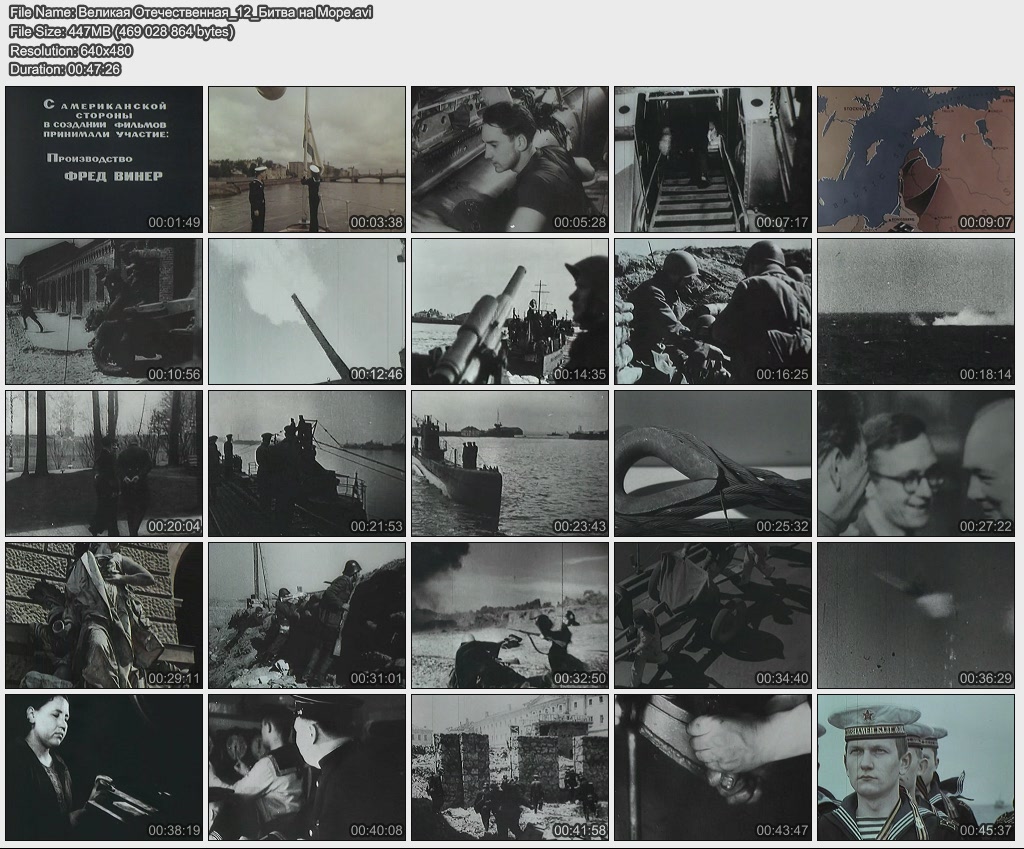Click the 00:20:04 thumbnail of men among trees
Viewport: 1024px width, 849px height.
[104, 463]
